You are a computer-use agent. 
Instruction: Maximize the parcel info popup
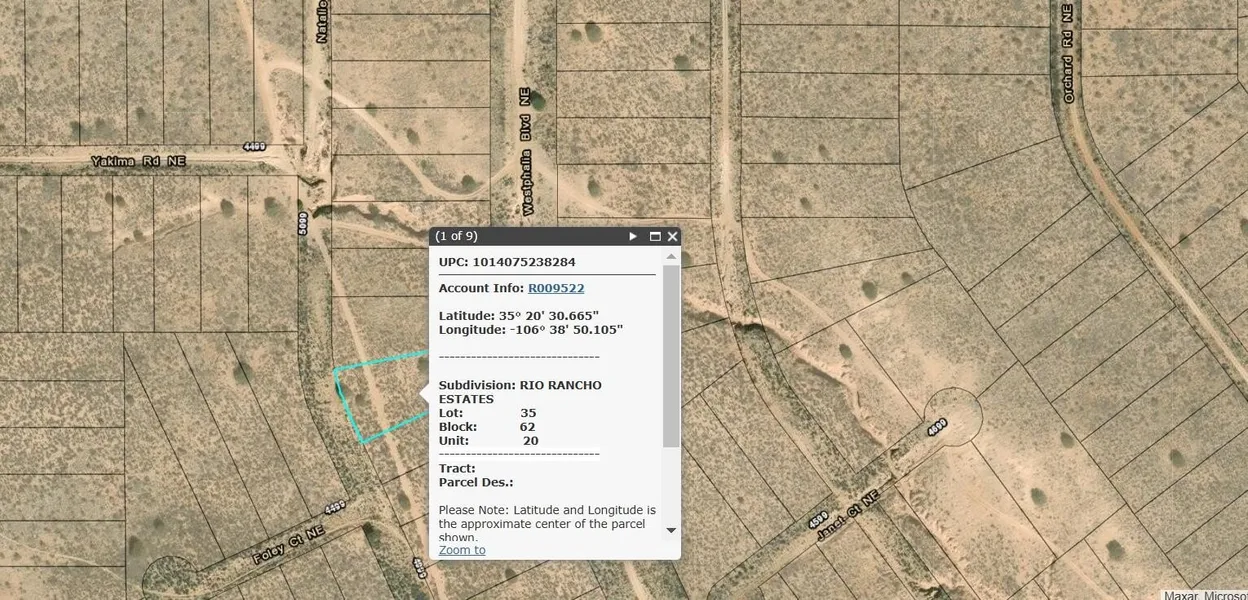(x=655, y=237)
